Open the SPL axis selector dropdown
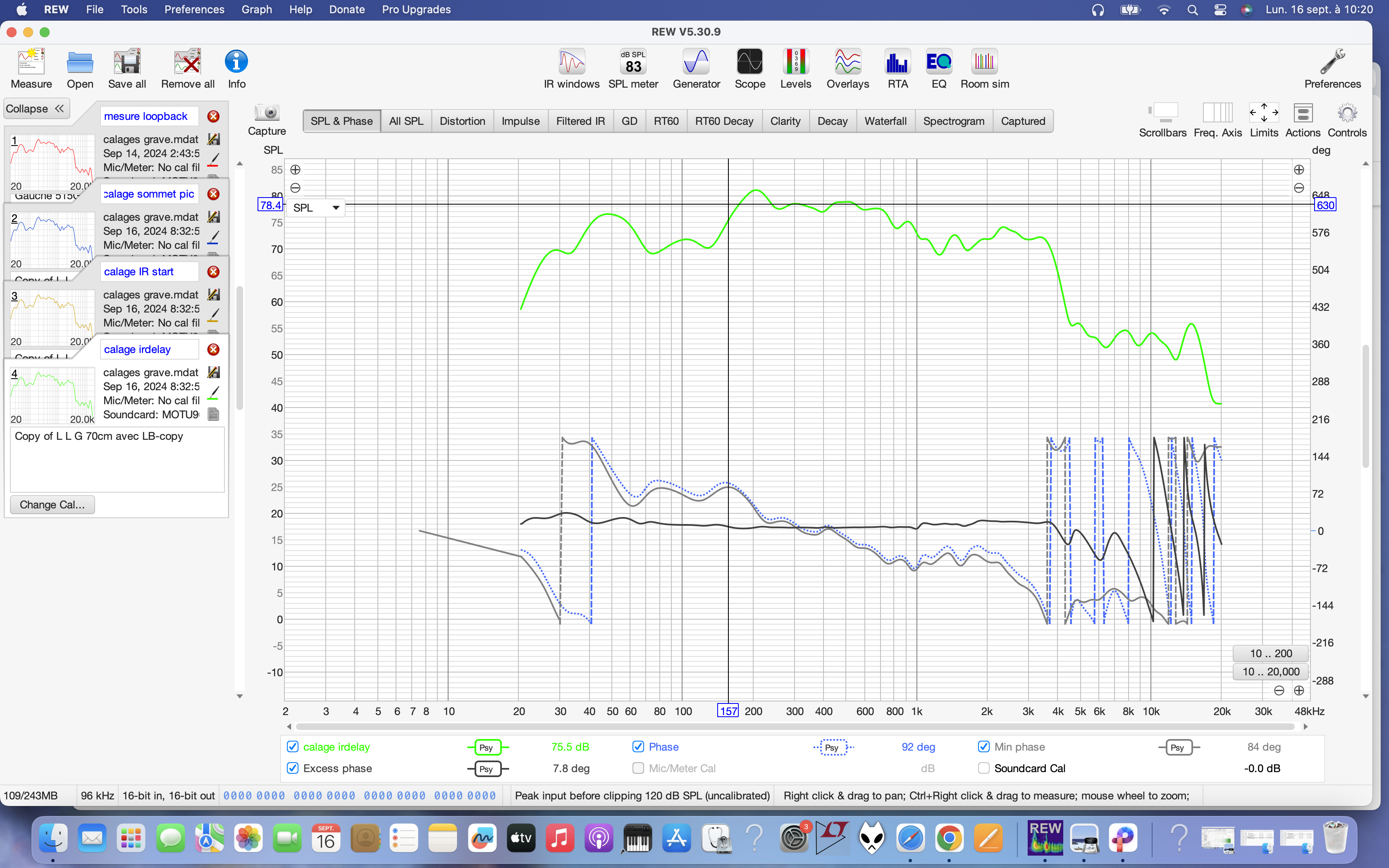Screen dimensions: 1389x868 316,208
